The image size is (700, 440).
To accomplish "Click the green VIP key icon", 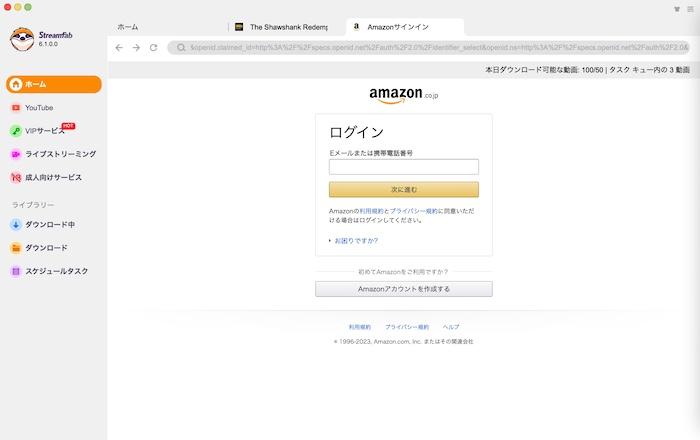I will [16, 131].
